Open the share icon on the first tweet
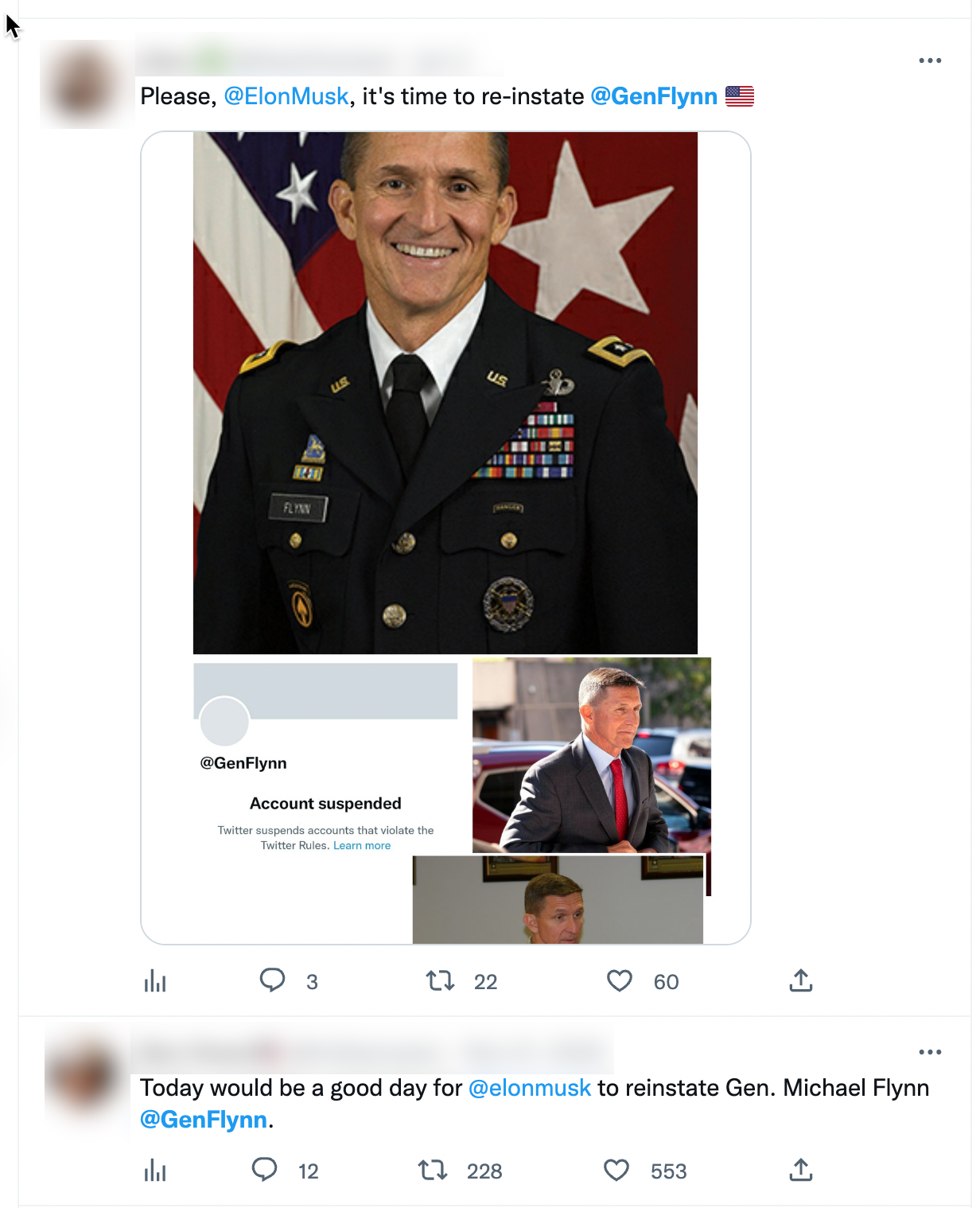 coord(801,981)
